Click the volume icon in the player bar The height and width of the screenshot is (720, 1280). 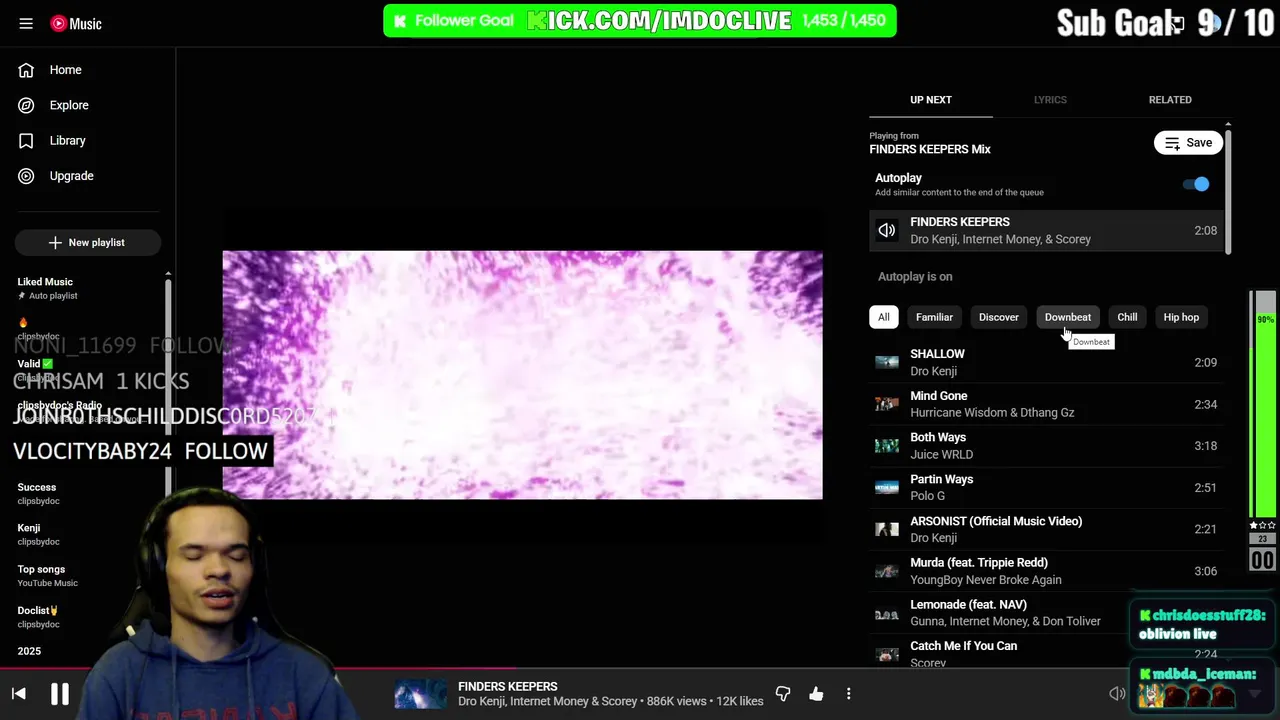[1117, 693]
